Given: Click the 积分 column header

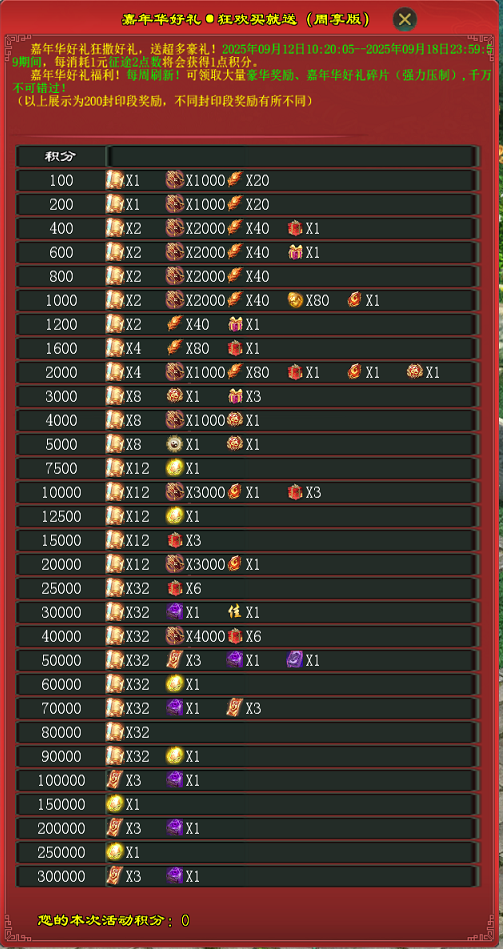Looking at the screenshot, I should pyautogui.click(x=61, y=156).
